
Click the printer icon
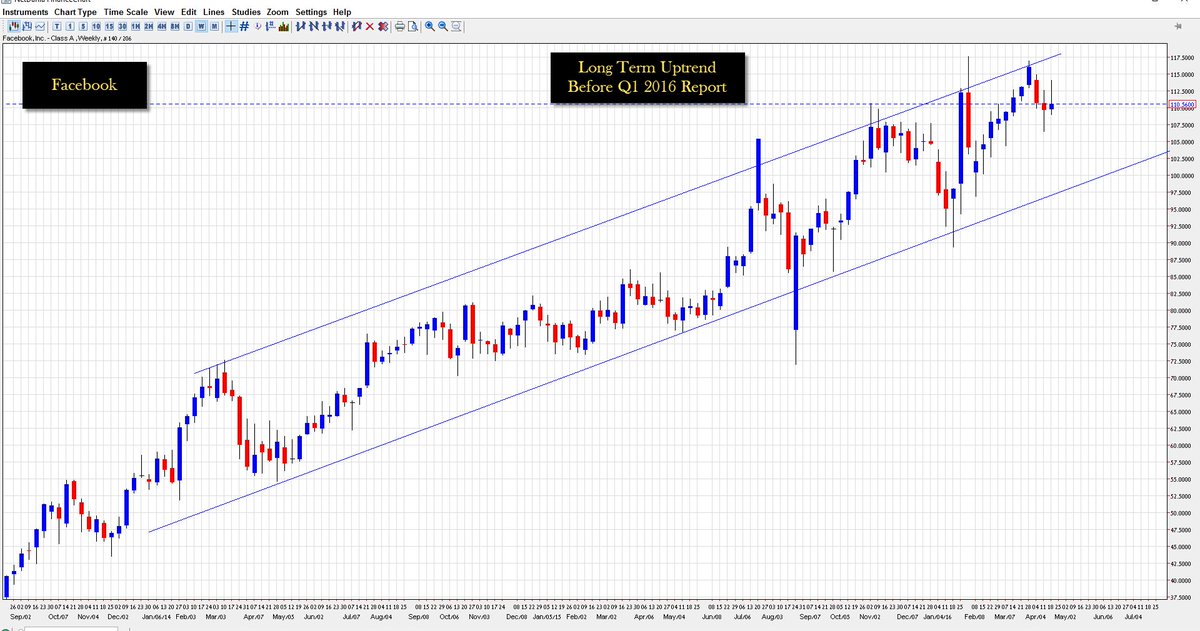coord(400,26)
